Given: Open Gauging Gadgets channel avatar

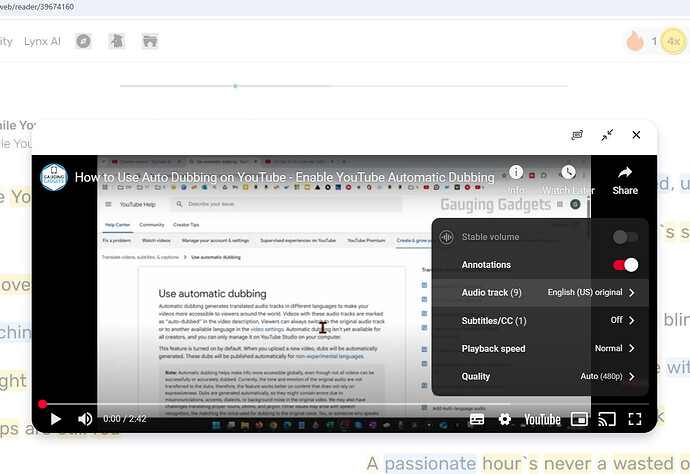Looking at the screenshot, I should tap(54, 177).
